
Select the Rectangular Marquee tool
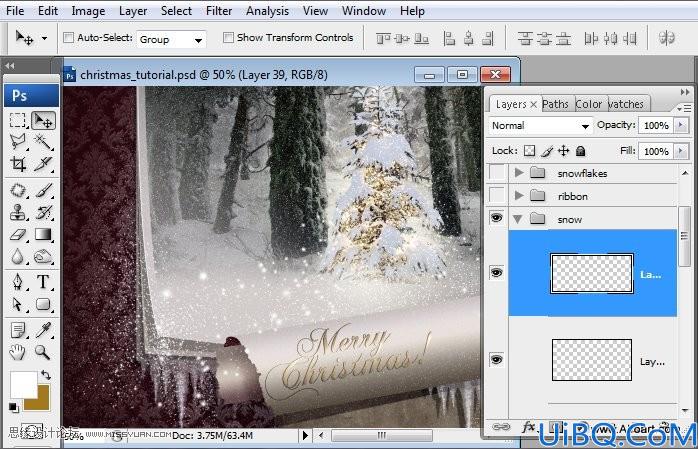point(18,120)
